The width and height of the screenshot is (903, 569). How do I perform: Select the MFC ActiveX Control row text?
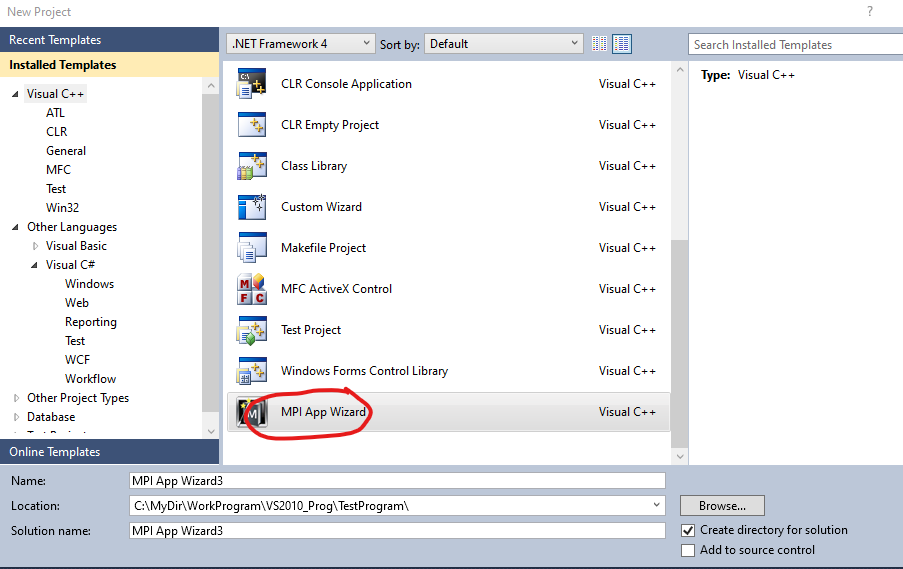click(x=336, y=289)
